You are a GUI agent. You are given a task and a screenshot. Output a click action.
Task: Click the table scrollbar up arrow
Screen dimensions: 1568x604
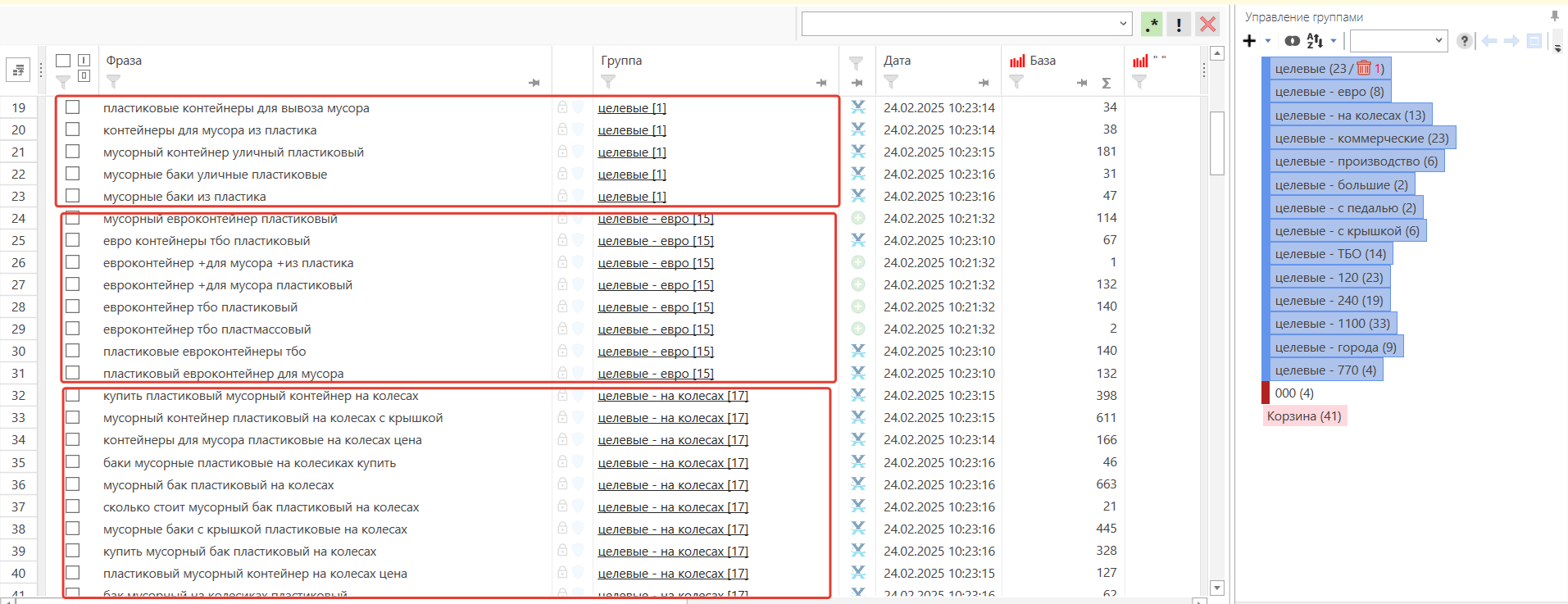(x=1217, y=53)
